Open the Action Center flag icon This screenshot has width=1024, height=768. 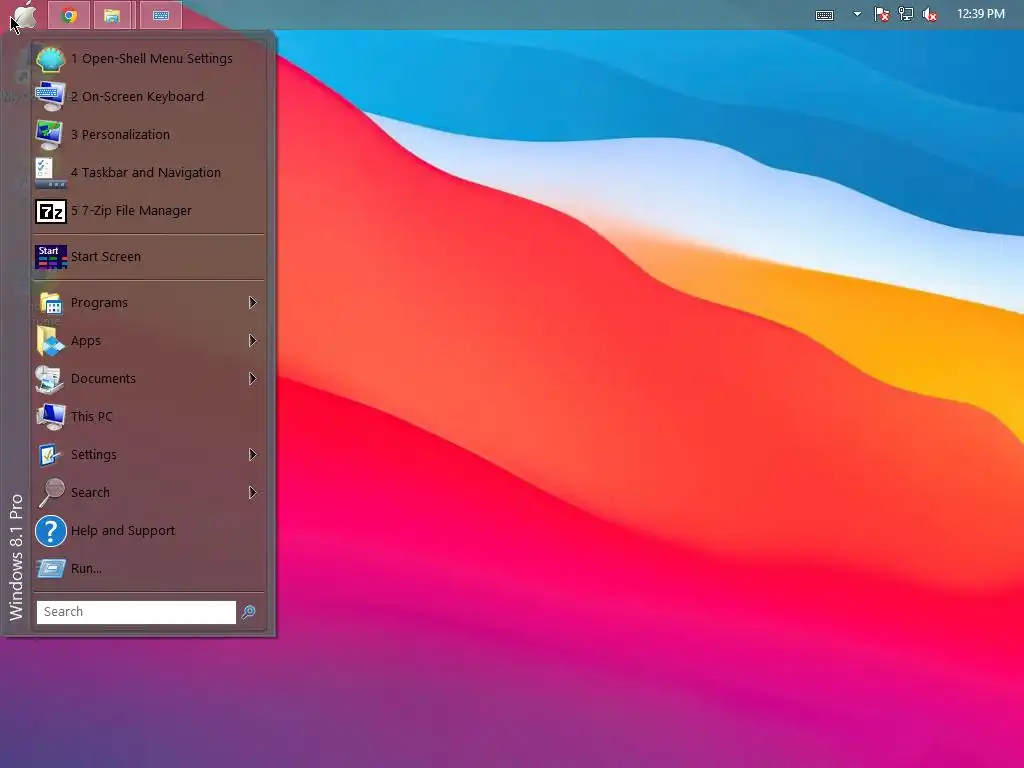[x=881, y=14]
